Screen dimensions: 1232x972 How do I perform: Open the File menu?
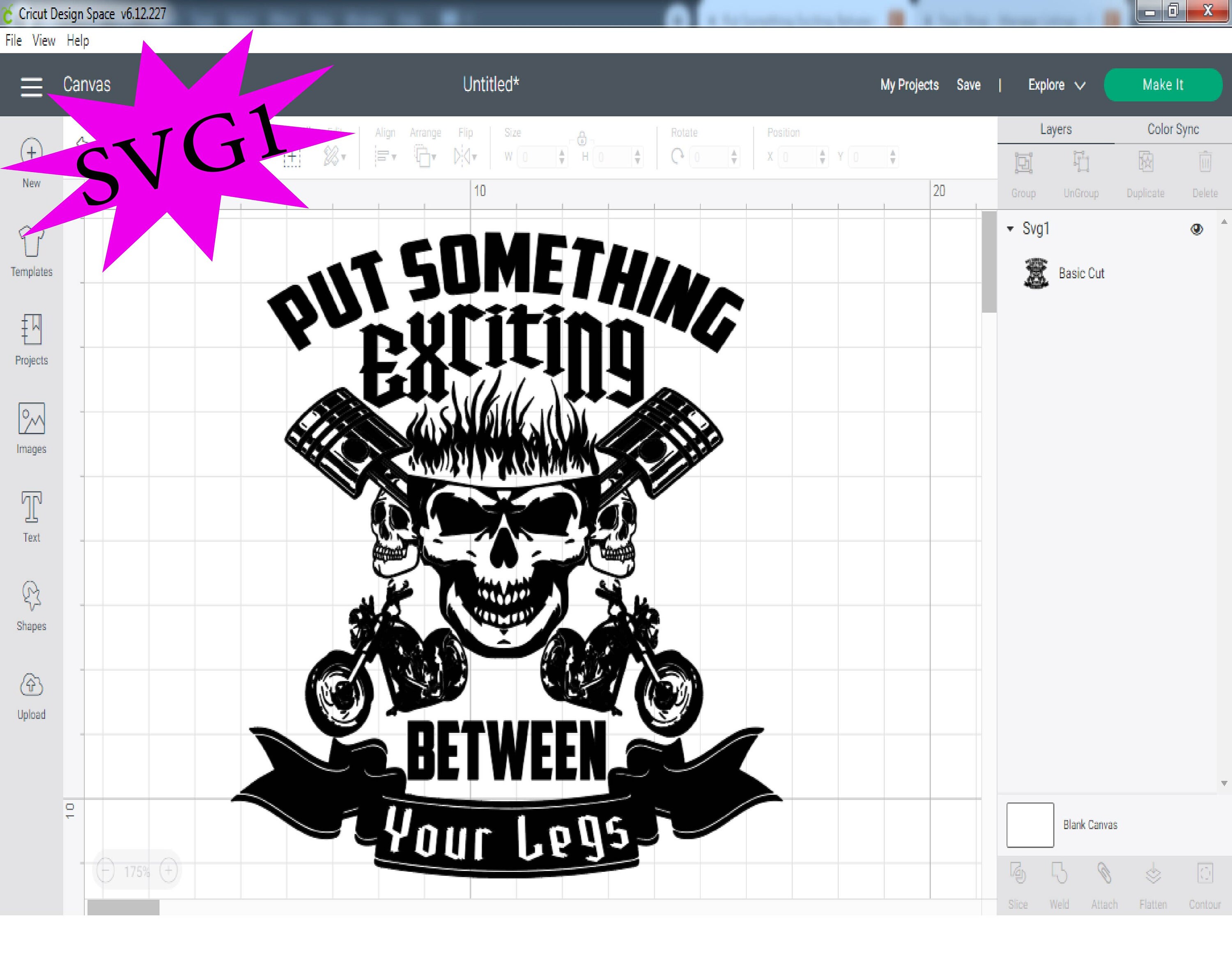[x=12, y=40]
